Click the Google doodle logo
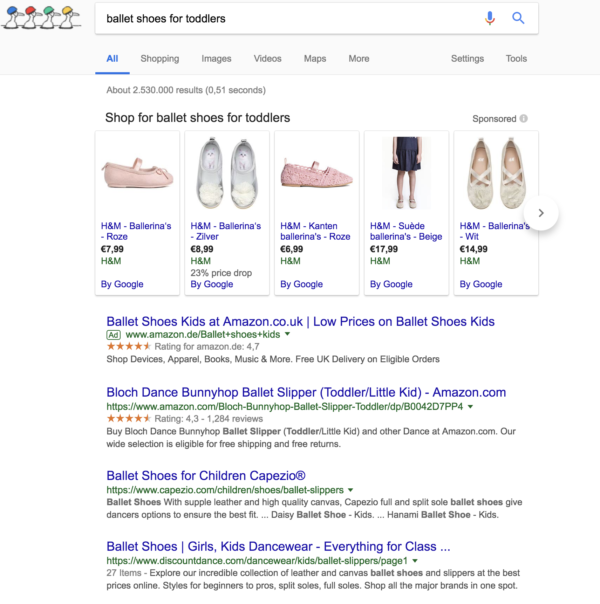Viewport: 600px width, 604px height. (41, 17)
